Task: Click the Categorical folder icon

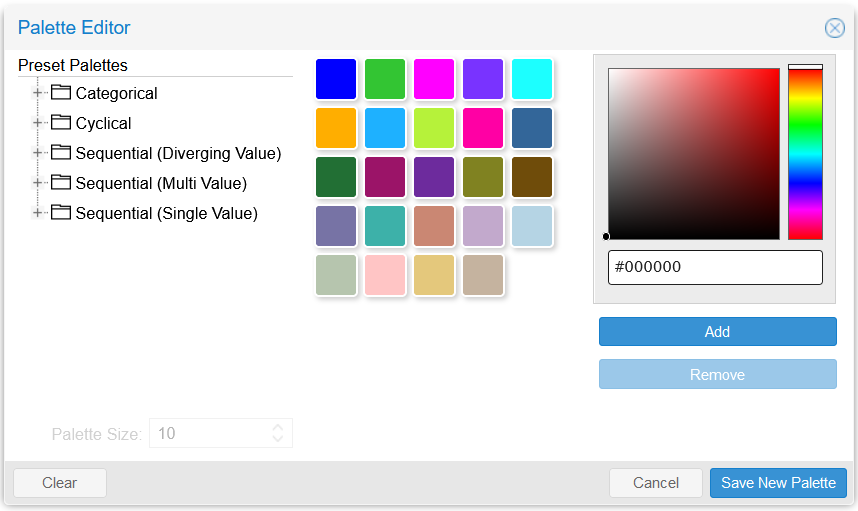Action: point(61,93)
